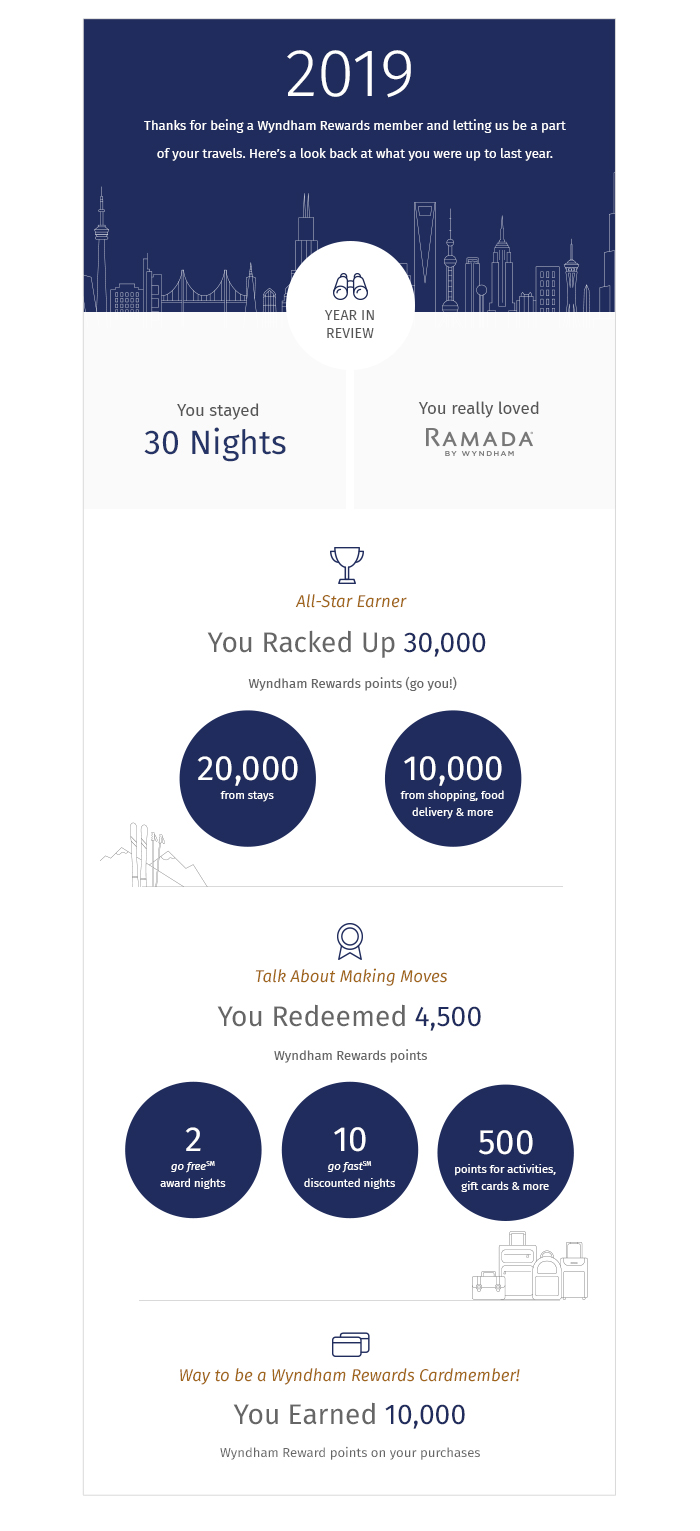
Task: Click the credit cards icon
Action: pyautogui.click(x=351, y=1344)
